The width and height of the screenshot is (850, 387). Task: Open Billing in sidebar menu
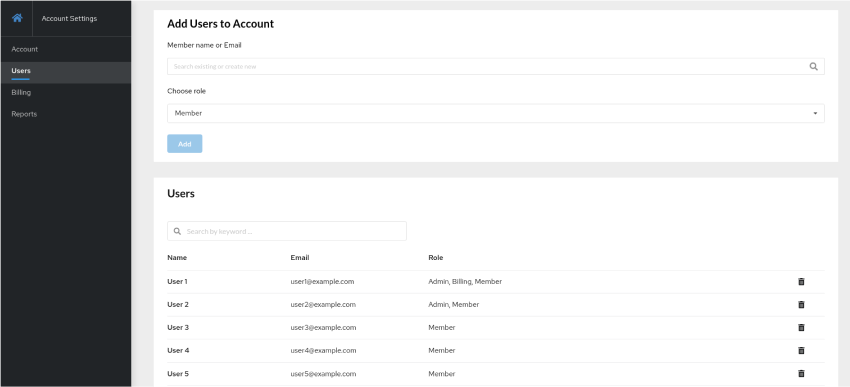tap(21, 93)
